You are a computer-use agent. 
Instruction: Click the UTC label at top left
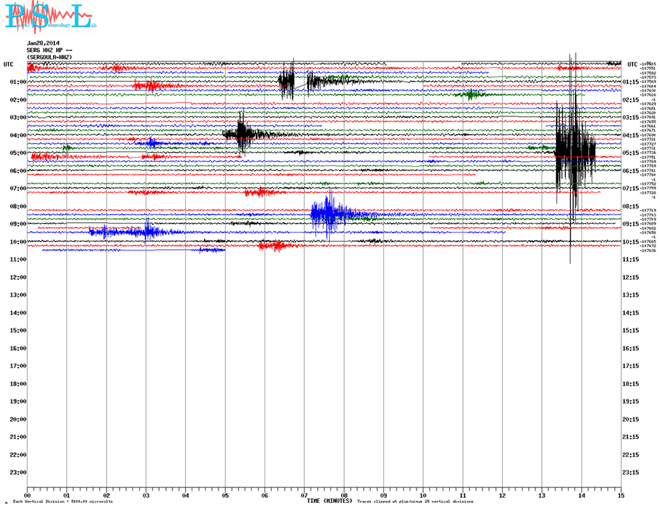click(9, 64)
